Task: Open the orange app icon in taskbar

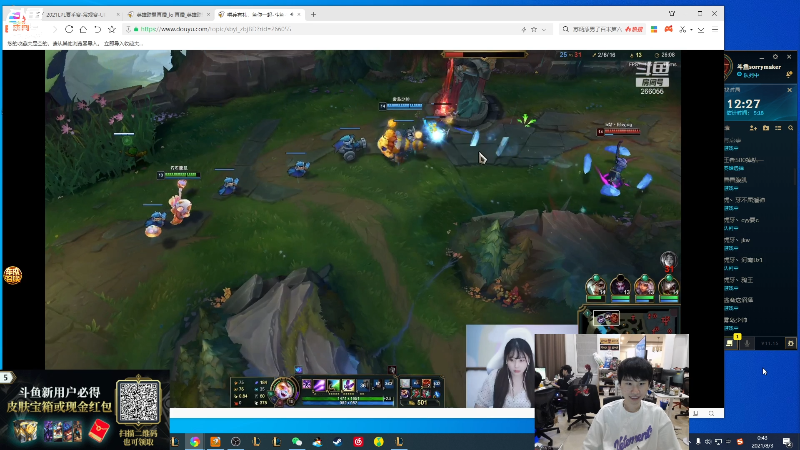Action: [x=215, y=441]
